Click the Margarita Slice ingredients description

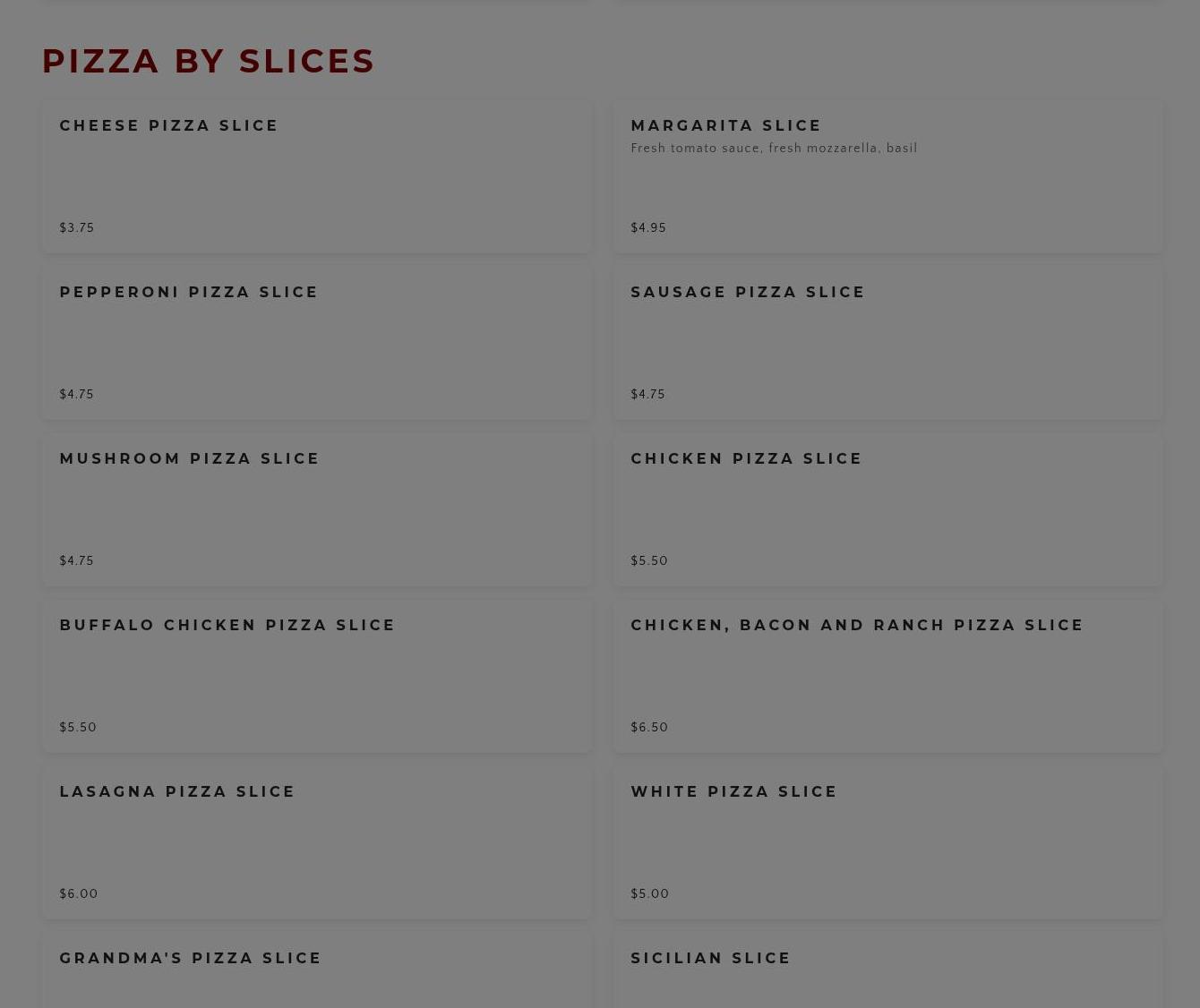774,149
